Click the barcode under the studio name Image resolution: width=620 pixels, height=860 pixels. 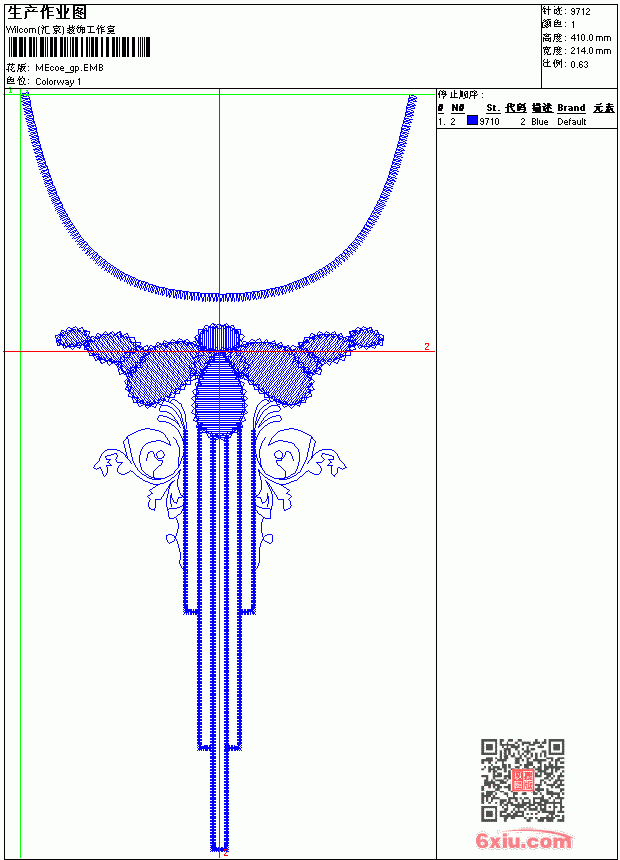tap(78, 47)
